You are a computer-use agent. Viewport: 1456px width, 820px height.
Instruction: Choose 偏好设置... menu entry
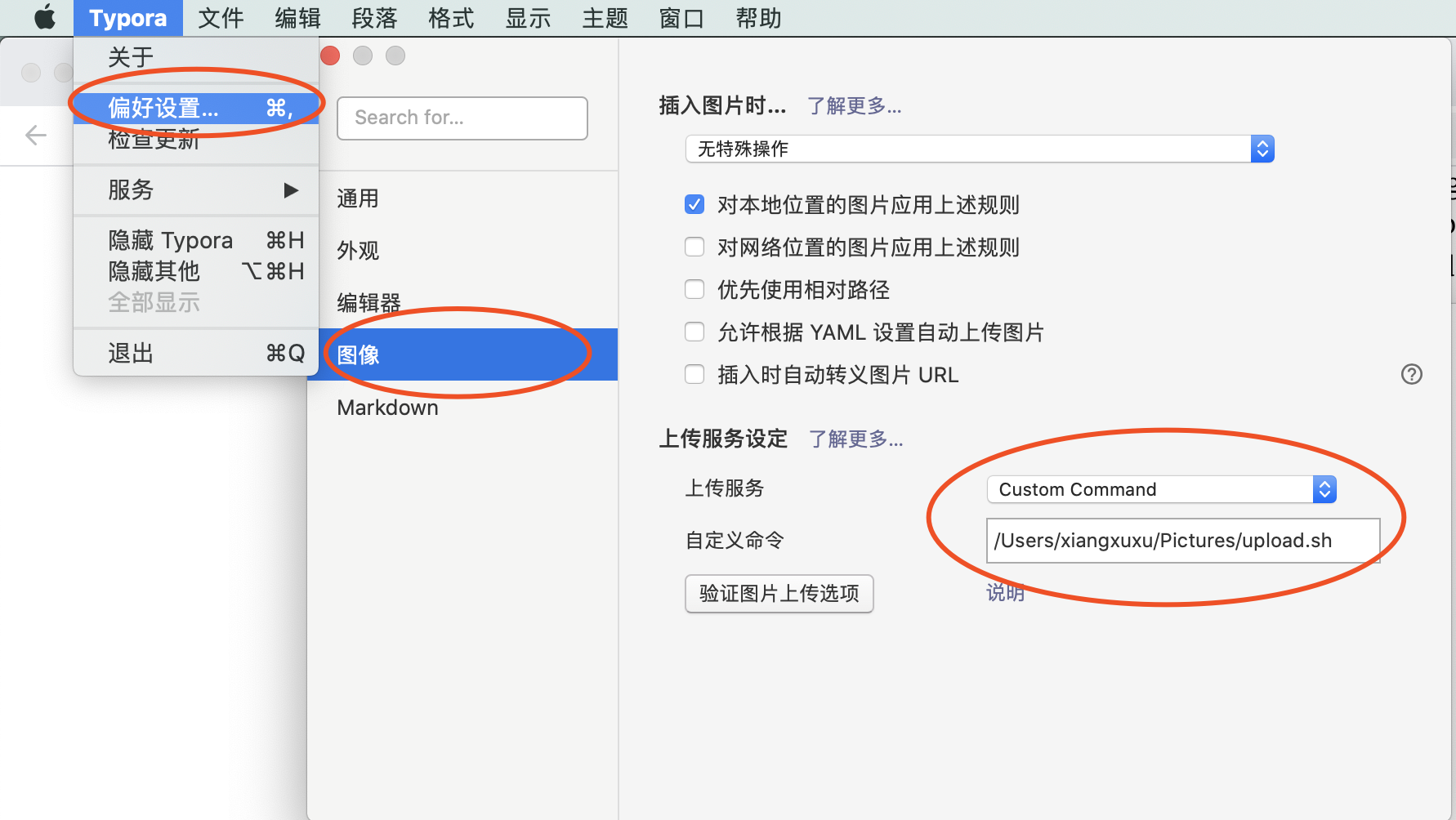point(196,108)
